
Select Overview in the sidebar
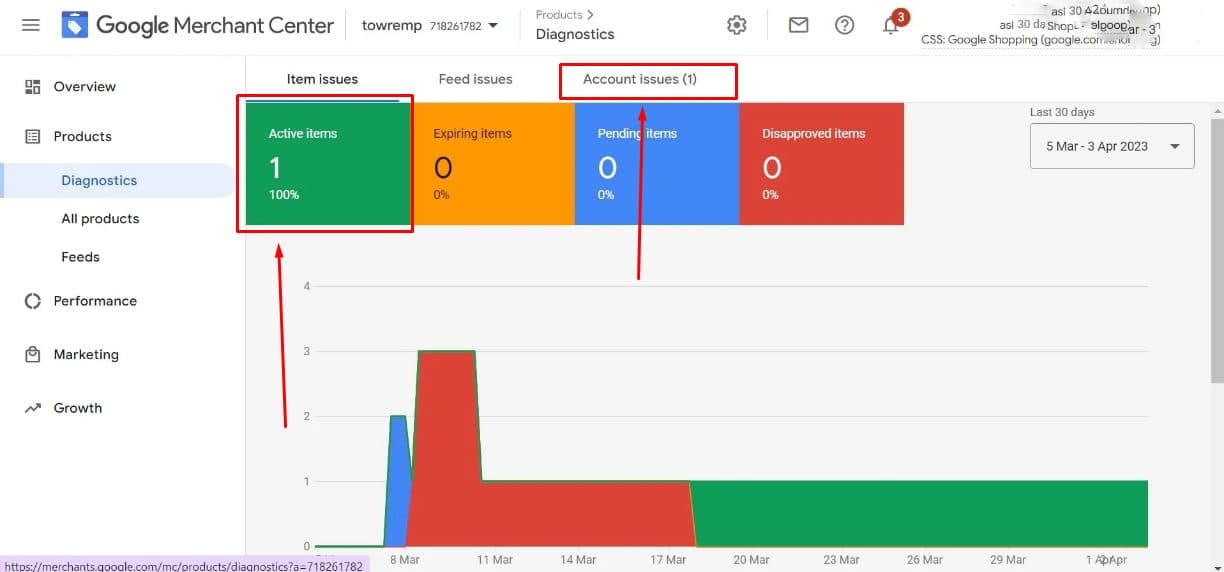tap(85, 87)
